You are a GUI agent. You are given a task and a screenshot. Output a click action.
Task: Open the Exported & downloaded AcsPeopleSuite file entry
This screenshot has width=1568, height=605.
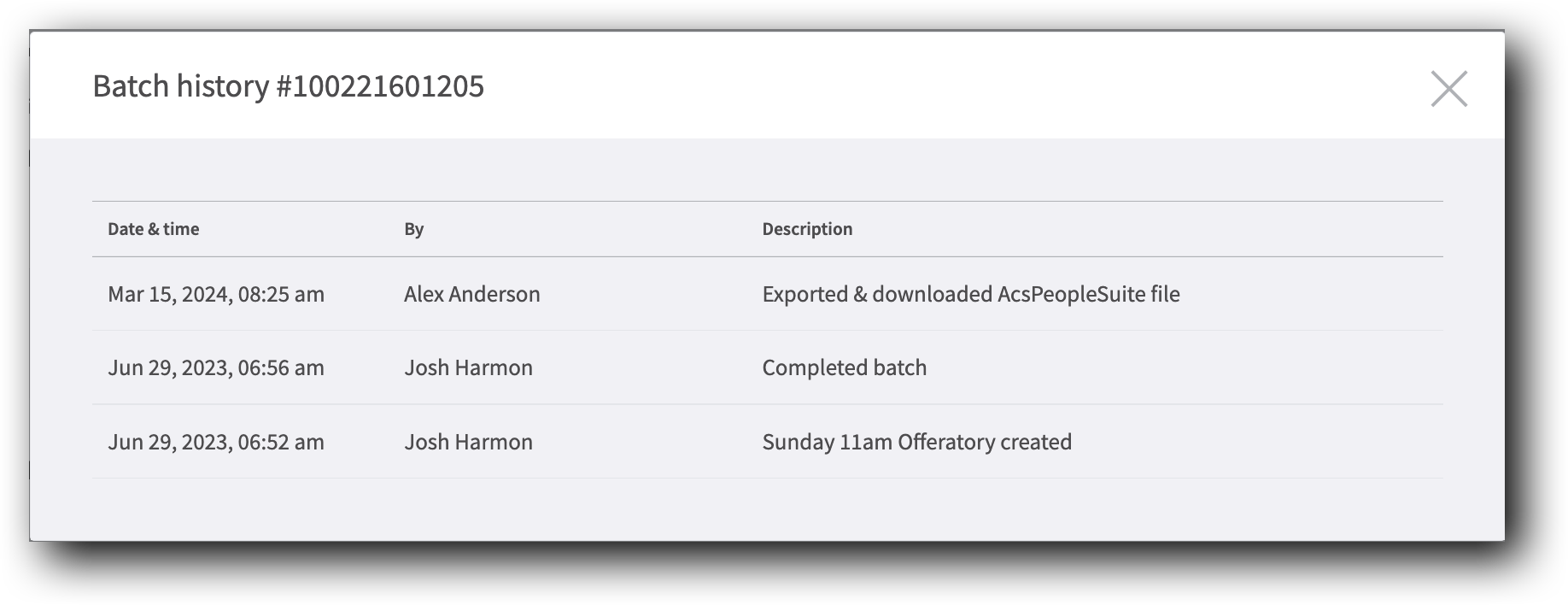[970, 294]
